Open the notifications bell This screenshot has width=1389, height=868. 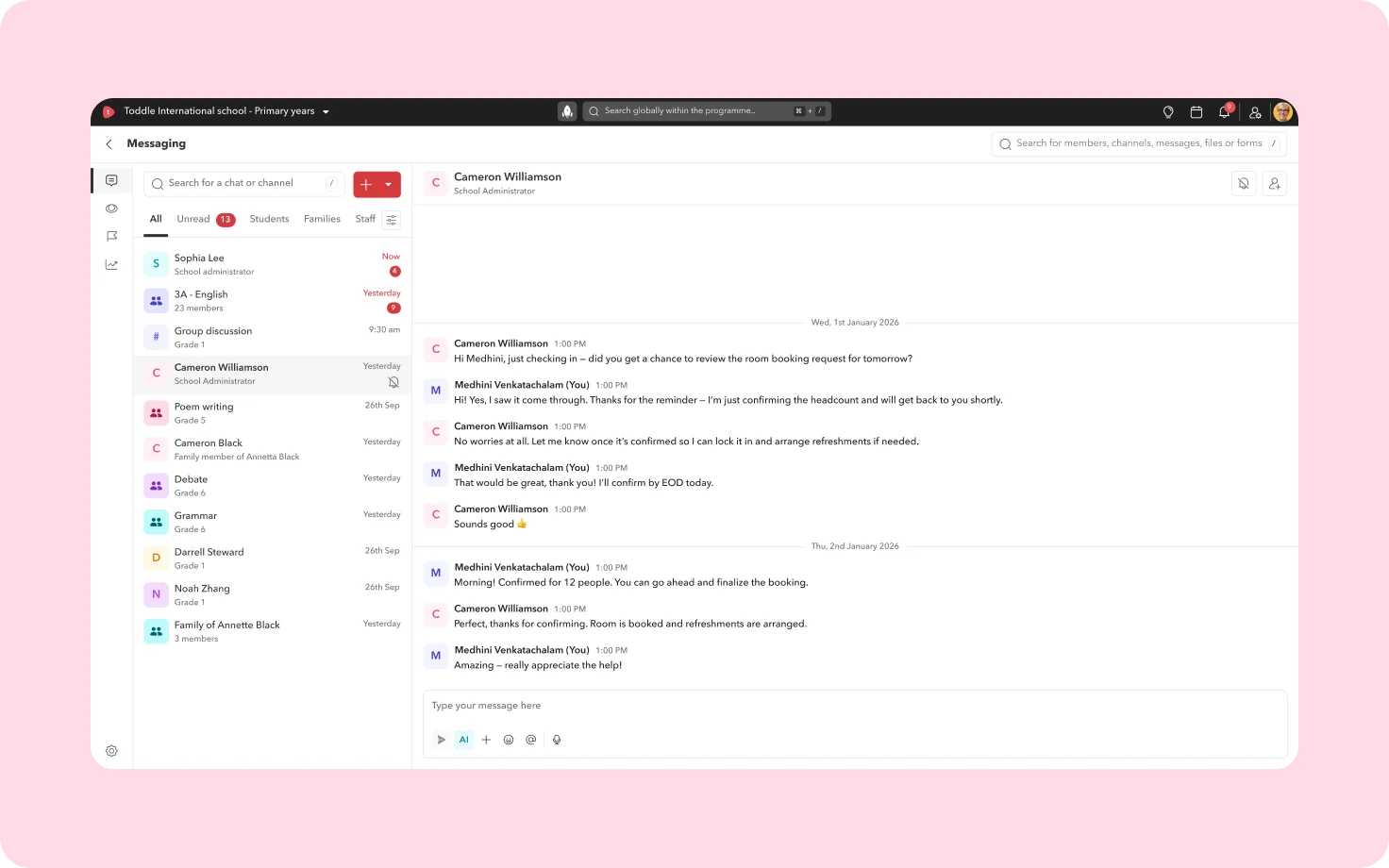click(x=1224, y=111)
